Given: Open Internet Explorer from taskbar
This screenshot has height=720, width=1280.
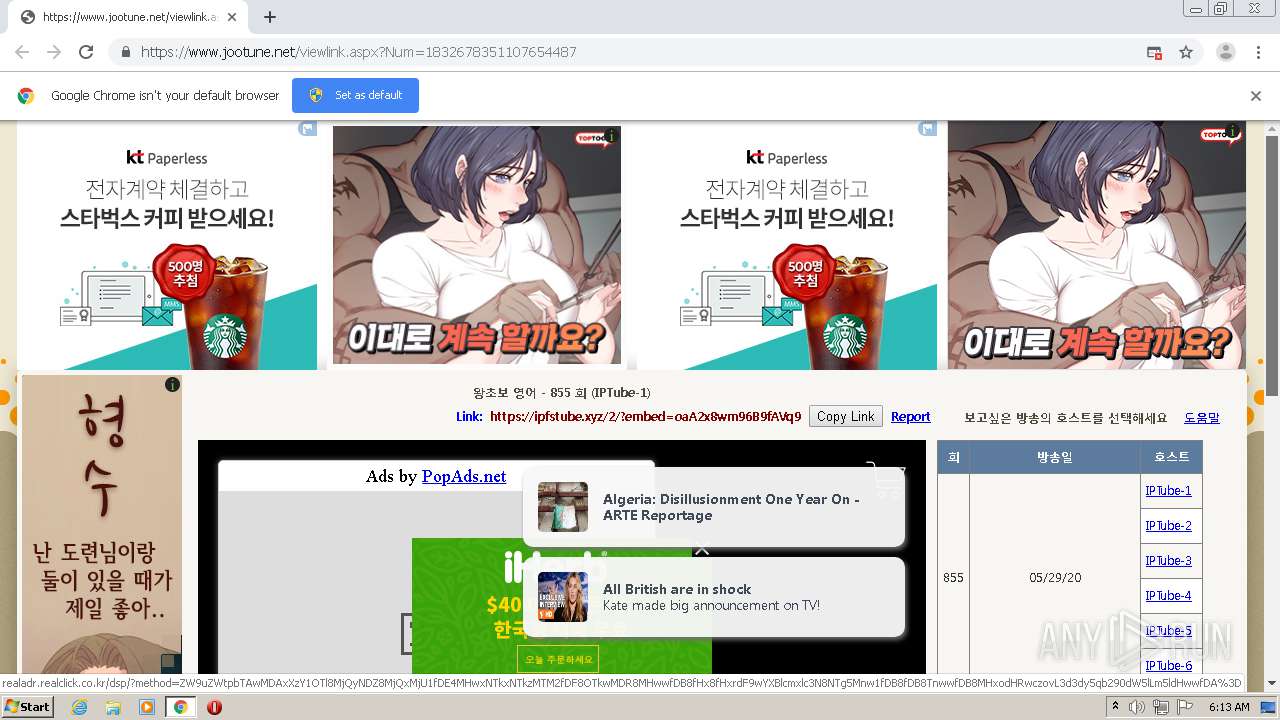Looking at the screenshot, I should (79, 707).
